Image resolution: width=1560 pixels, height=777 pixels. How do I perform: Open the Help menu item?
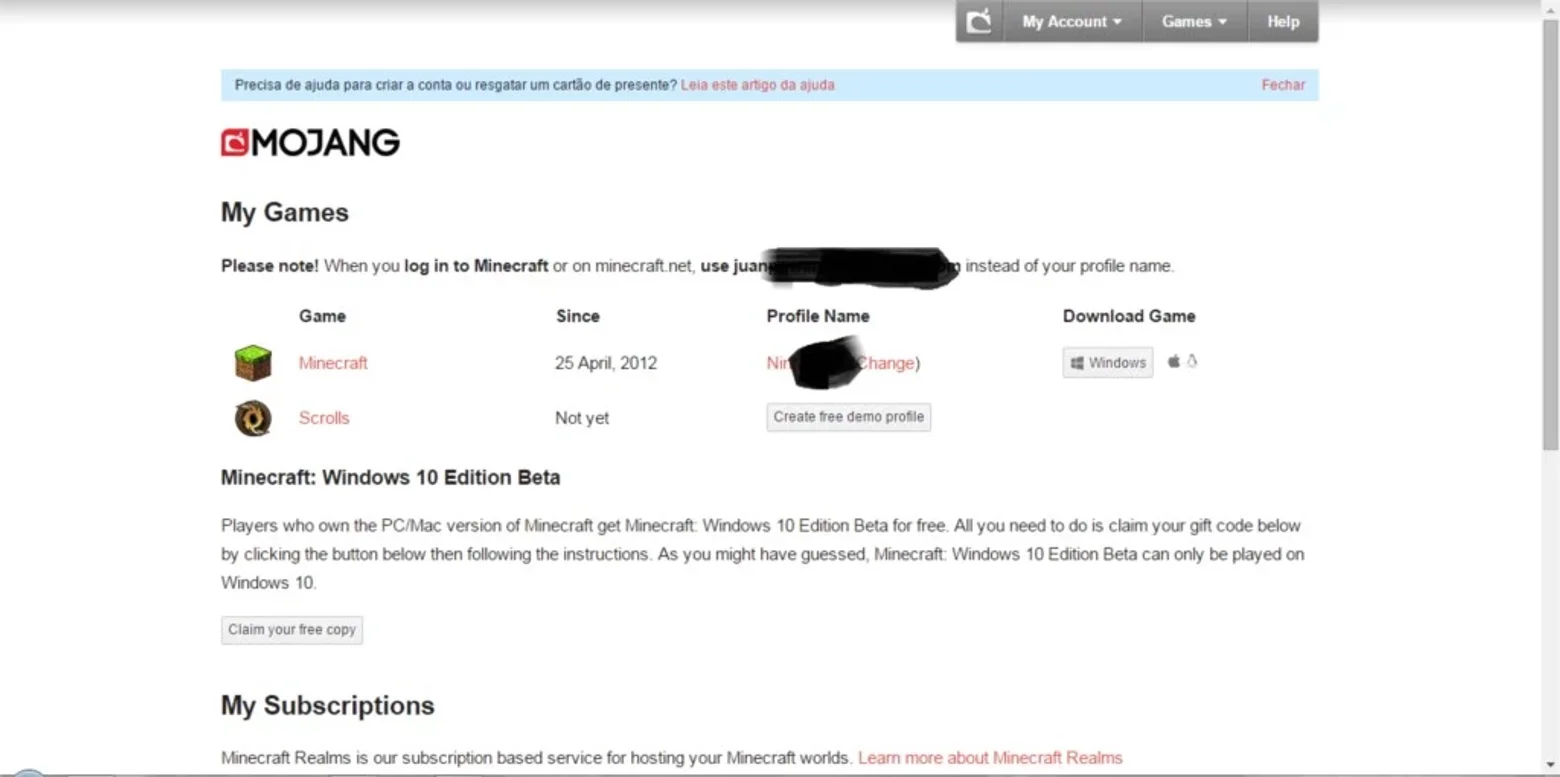coord(1283,21)
